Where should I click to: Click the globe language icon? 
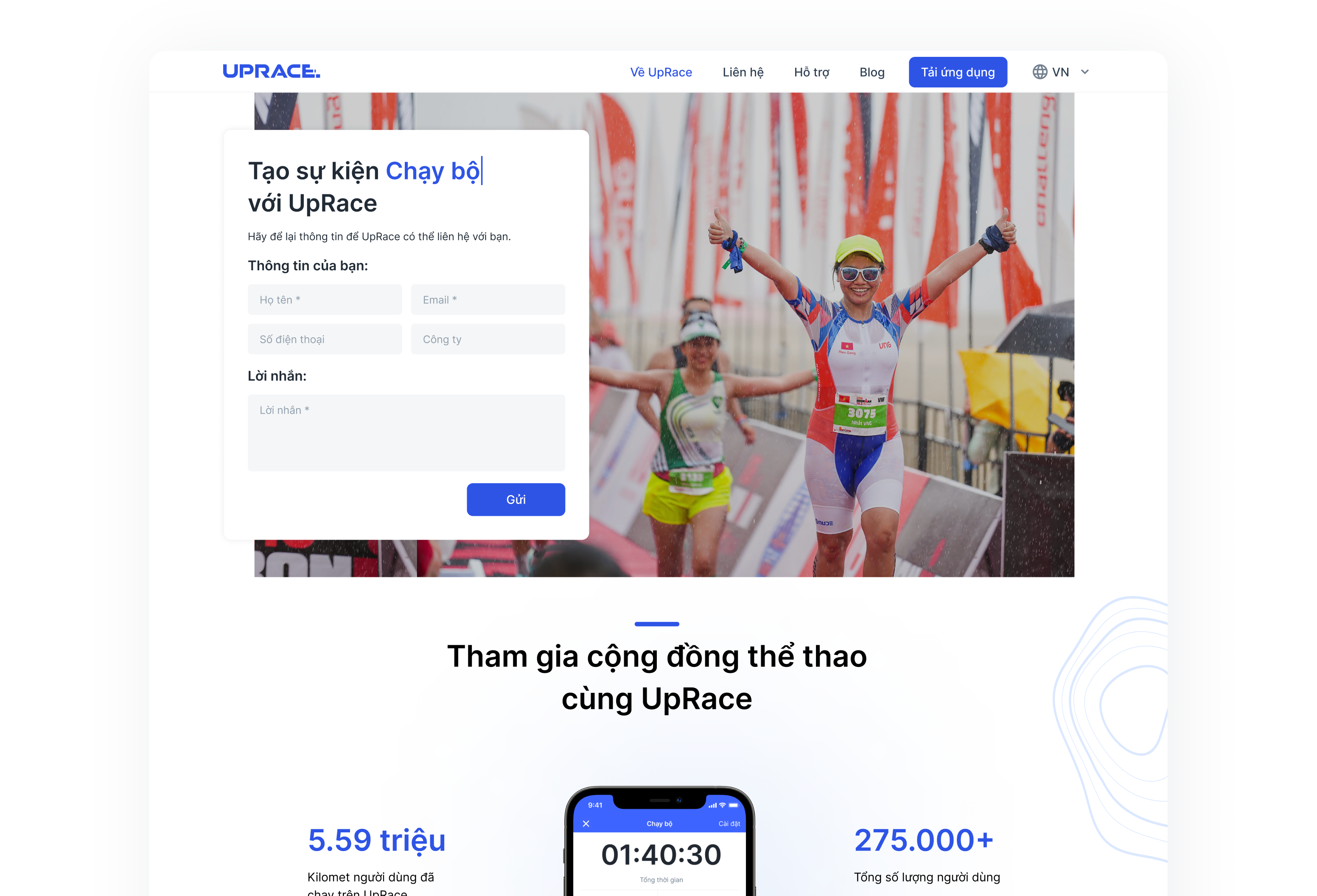click(x=1040, y=72)
